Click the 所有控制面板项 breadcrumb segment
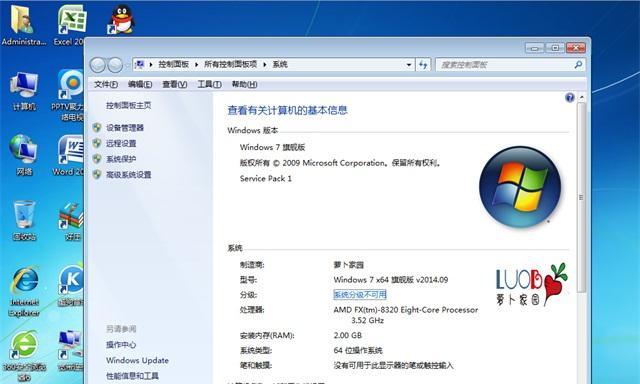Image resolution: width=640 pixels, height=384 pixels. pyautogui.click(x=231, y=64)
